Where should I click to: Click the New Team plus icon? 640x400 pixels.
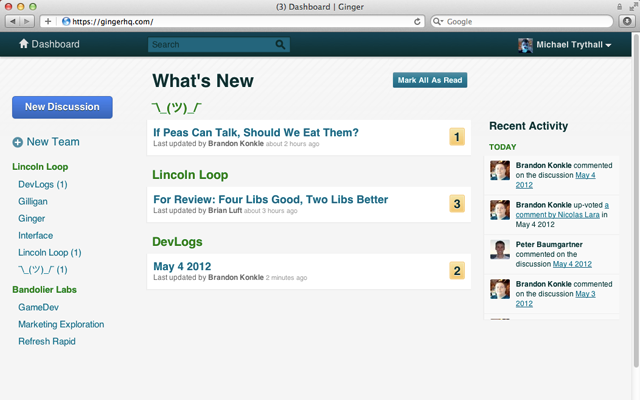18,143
